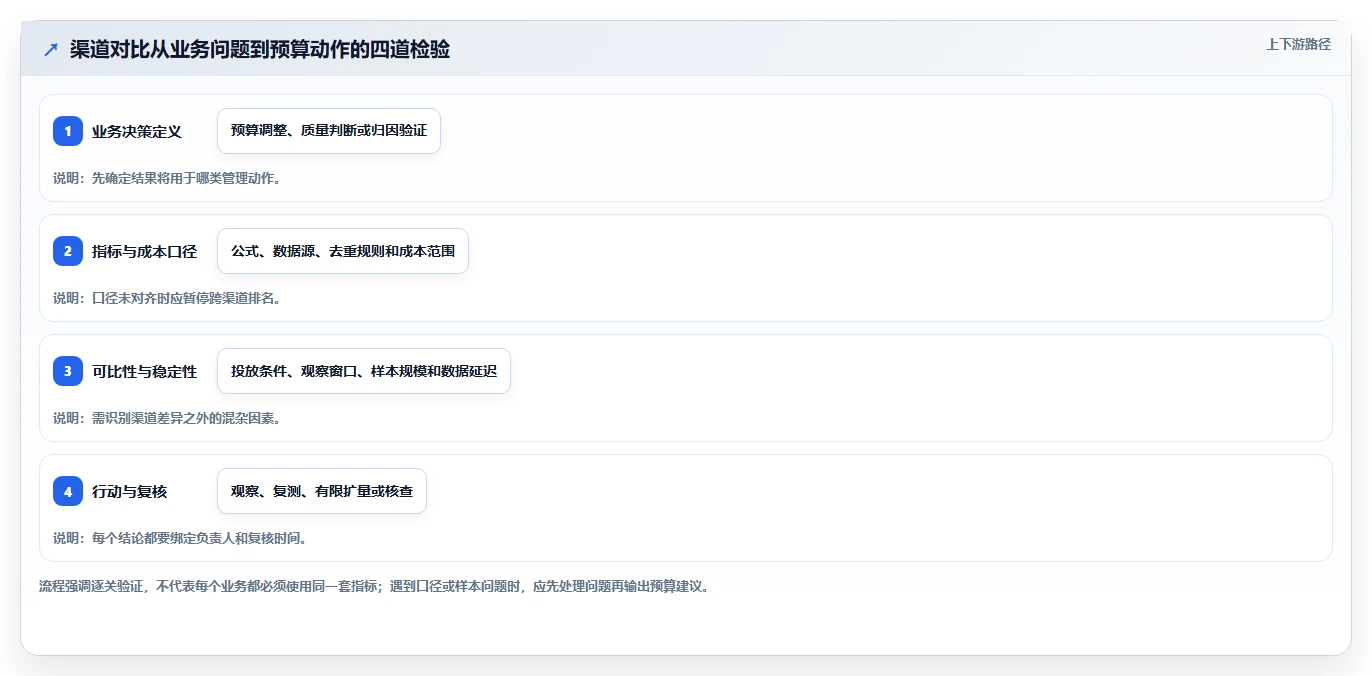The image size is (1372, 676).
Task: Click the 公式、数据源、去重规则和成本范围 chip
Action: pos(343,251)
